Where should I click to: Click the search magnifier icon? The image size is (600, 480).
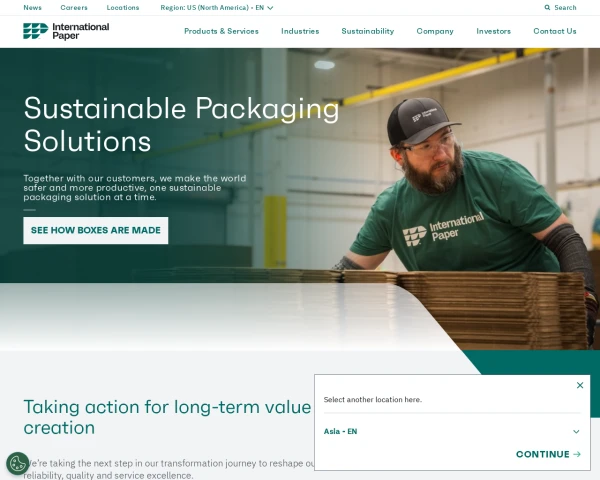pos(547,8)
